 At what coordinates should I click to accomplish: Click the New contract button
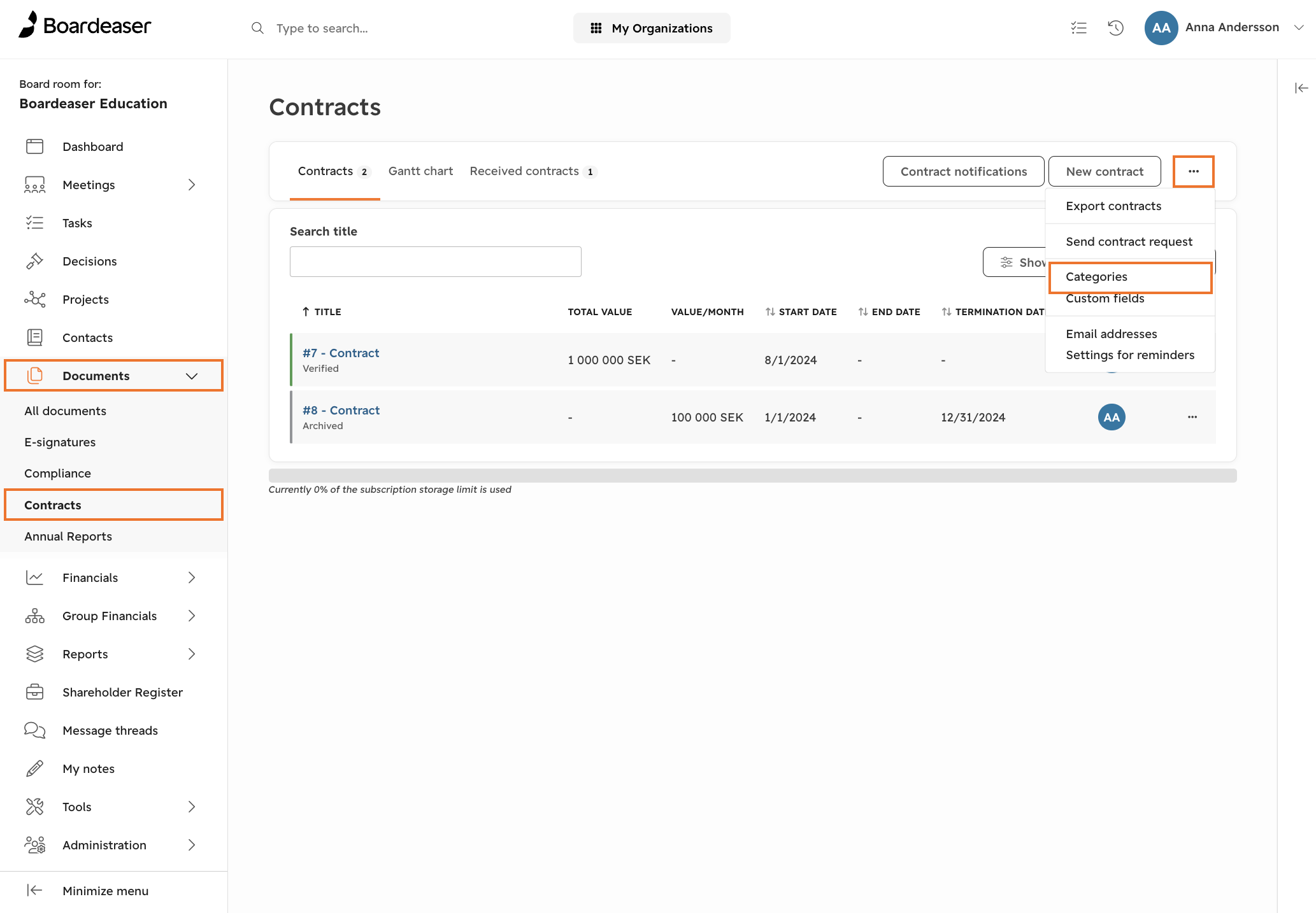tap(1105, 171)
